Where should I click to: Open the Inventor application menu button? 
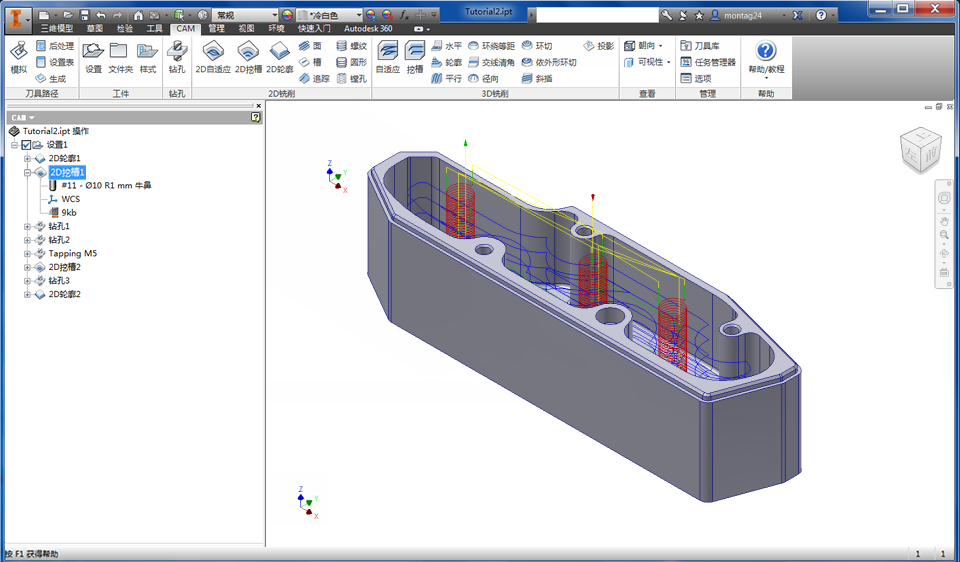(17, 18)
